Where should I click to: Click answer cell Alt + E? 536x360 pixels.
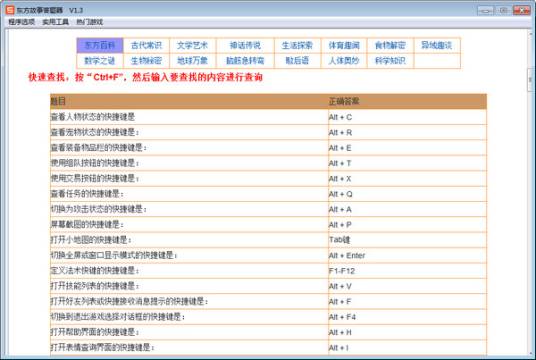pyautogui.click(x=407, y=148)
